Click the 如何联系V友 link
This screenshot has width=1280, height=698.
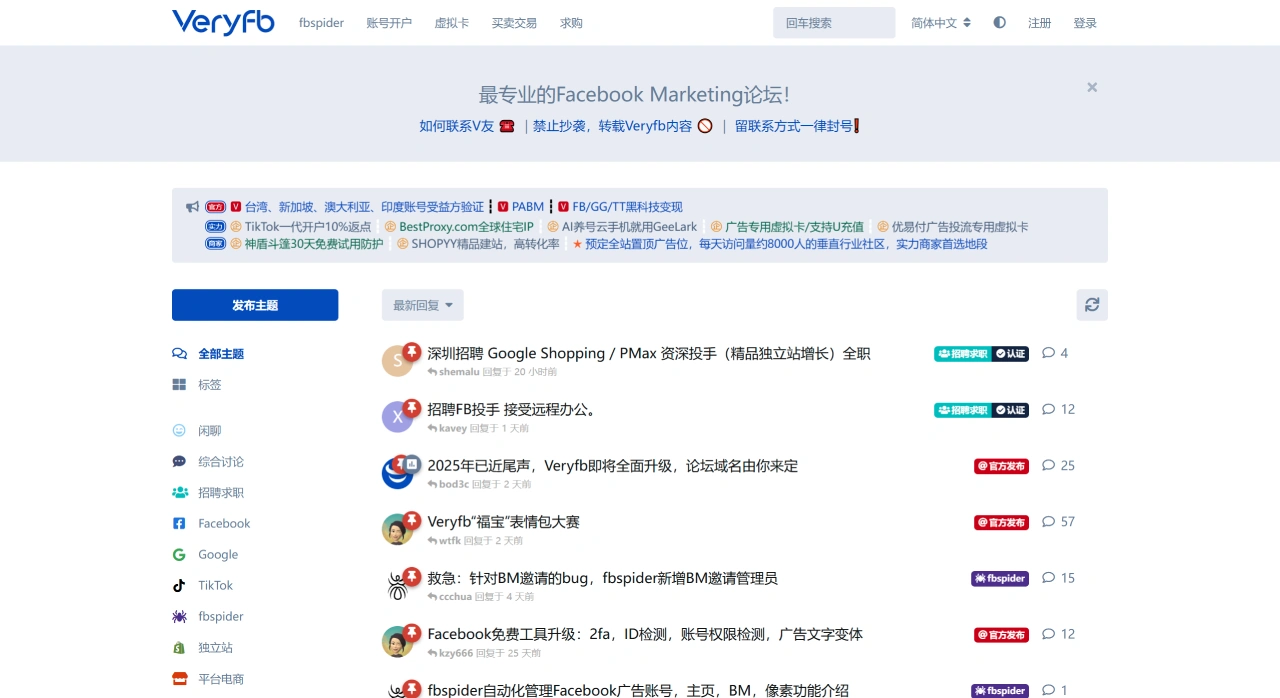tap(457, 126)
